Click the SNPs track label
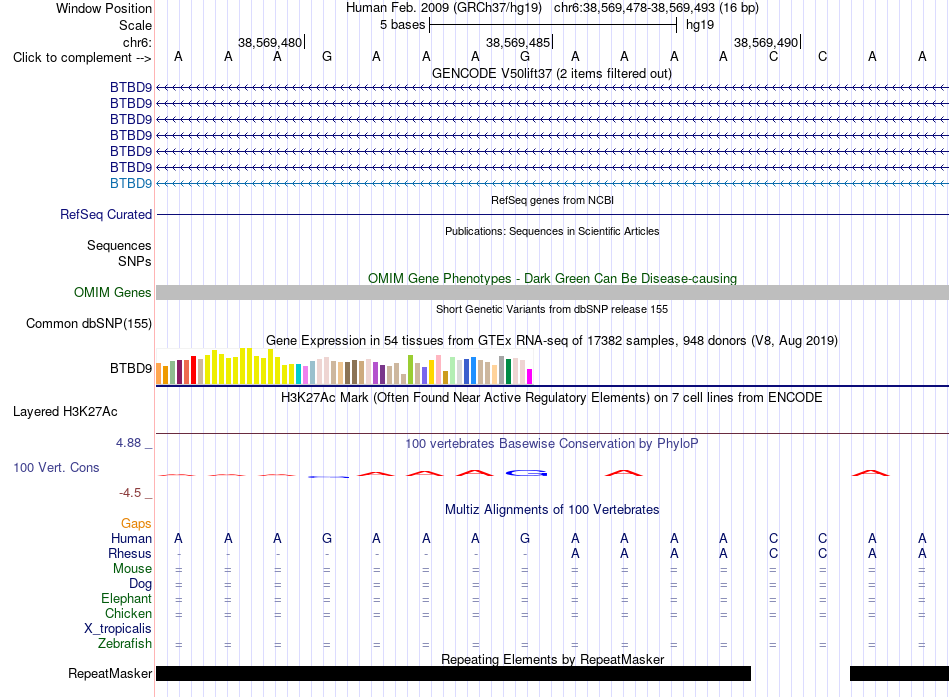 pos(135,261)
